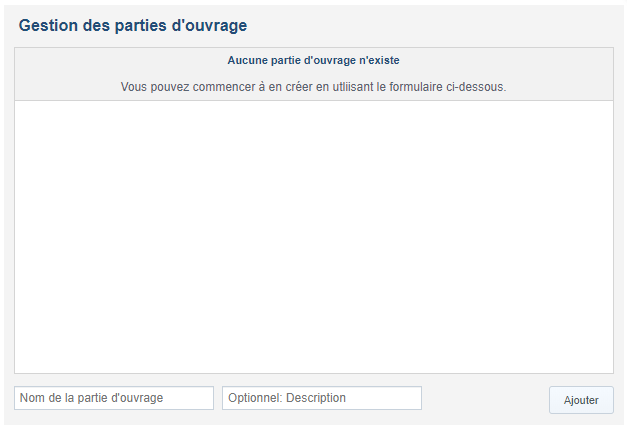This screenshot has height=430, width=627.
Task: Click the bold no-parts-exist notice
Action: coord(313,61)
